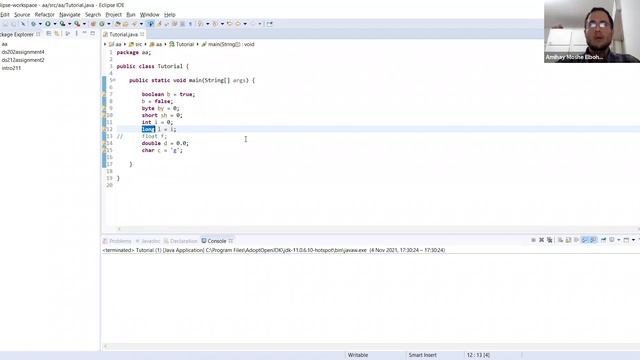Screen dimensions: 640x360
Task: Click main(String[]) in the breadcrumb
Action: [228, 44]
